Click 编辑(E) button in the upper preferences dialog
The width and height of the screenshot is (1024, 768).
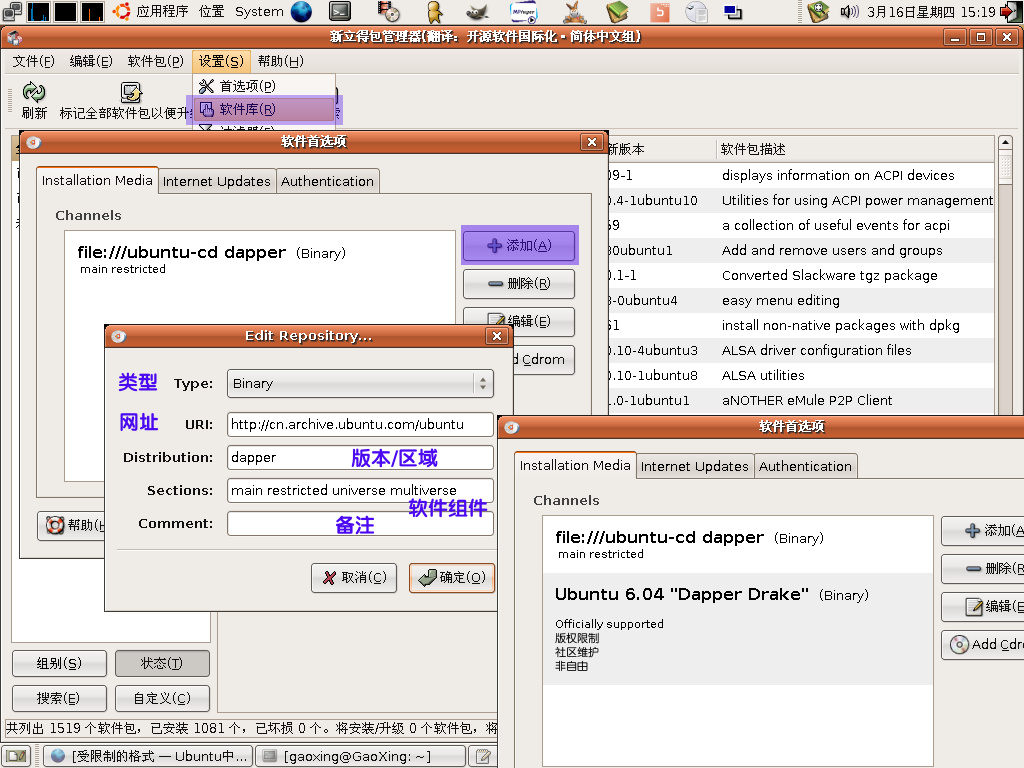click(x=519, y=321)
